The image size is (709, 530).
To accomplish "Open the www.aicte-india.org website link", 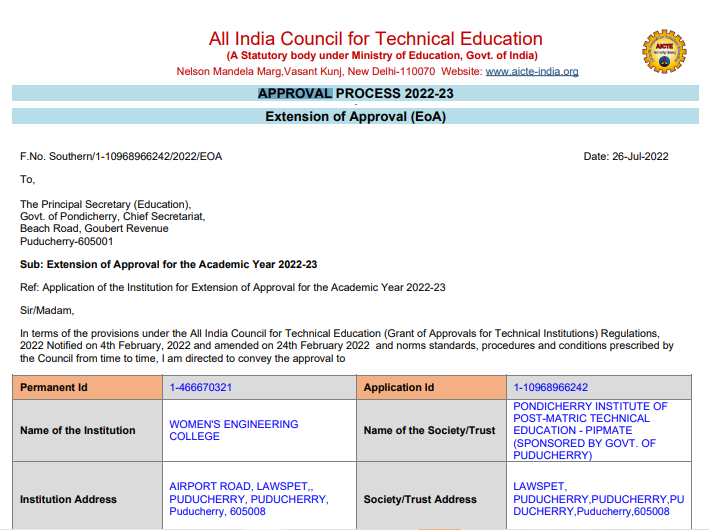I will (x=532, y=71).
